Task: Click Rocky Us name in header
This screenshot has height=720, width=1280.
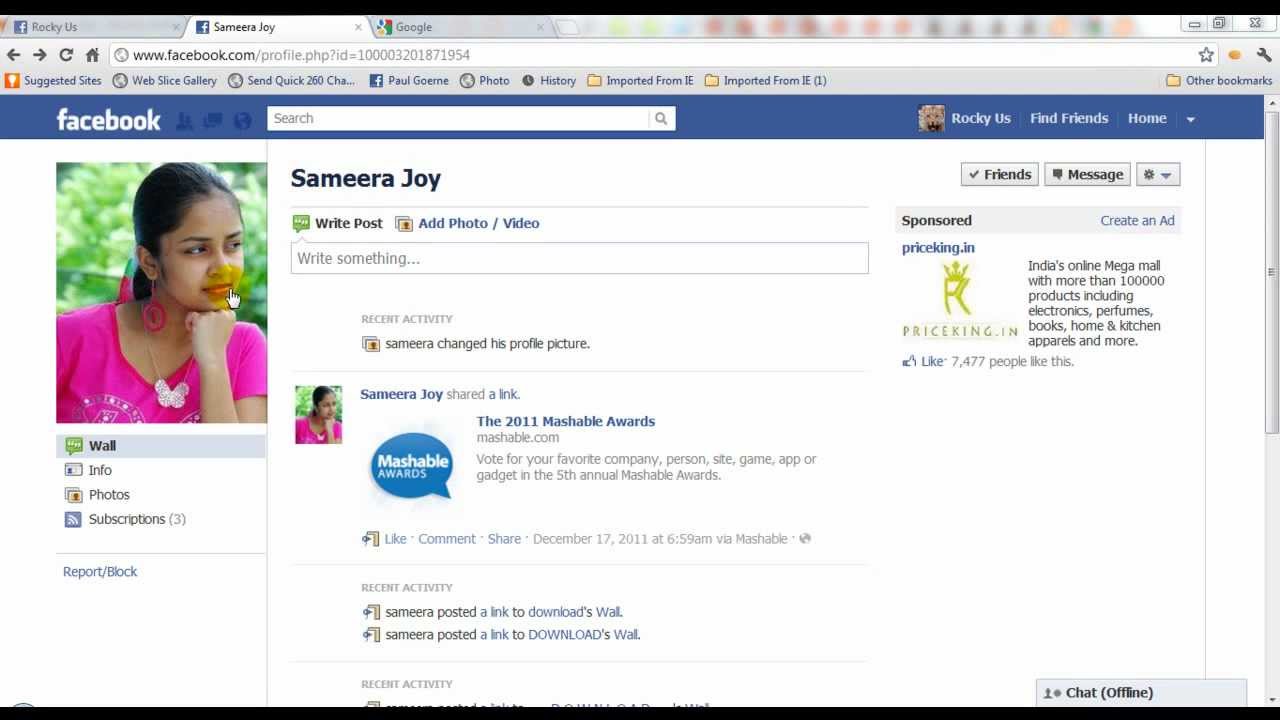Action: tap(981, 118)
